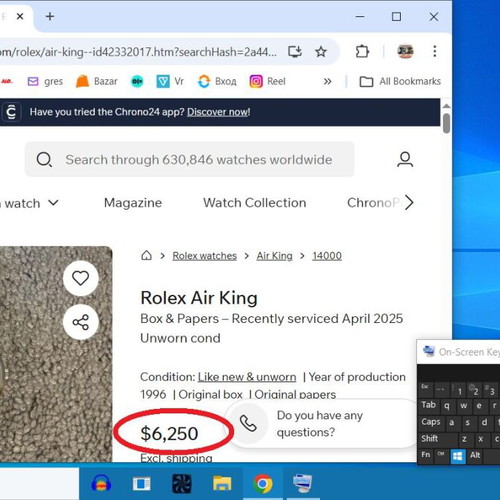The width and height of the screenshot is (500, 500).
Task: Open Chrome's three-dot menu
Action: (435, 51)
